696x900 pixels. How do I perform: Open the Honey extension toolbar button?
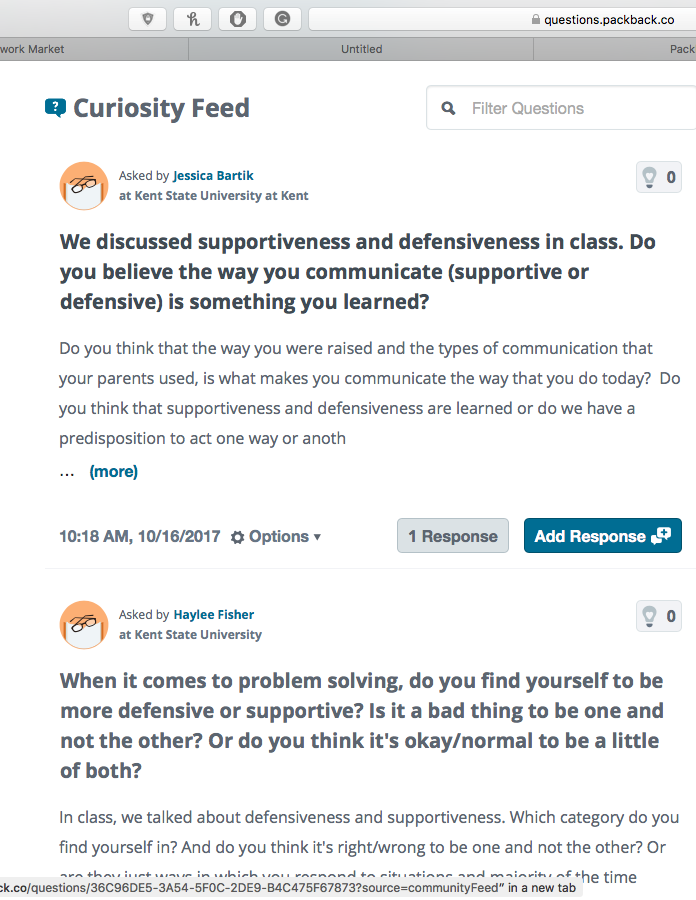click(x=193, y=19)
